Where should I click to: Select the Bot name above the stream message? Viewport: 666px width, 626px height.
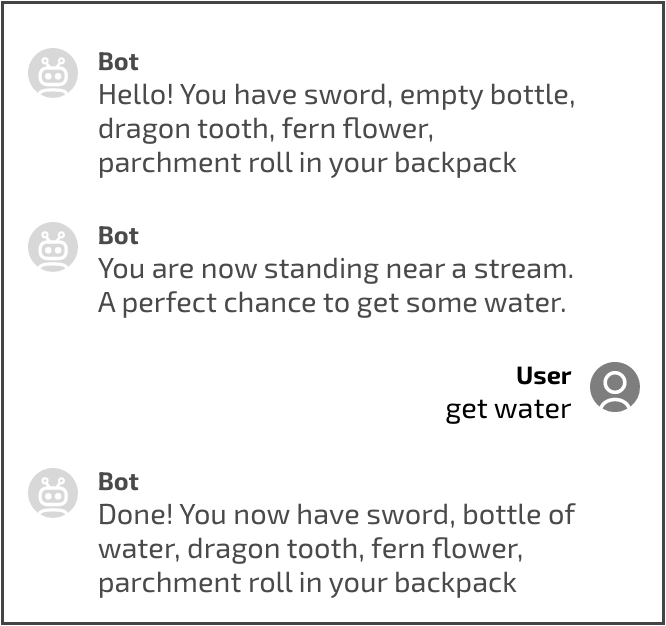[x=118, y=236]
